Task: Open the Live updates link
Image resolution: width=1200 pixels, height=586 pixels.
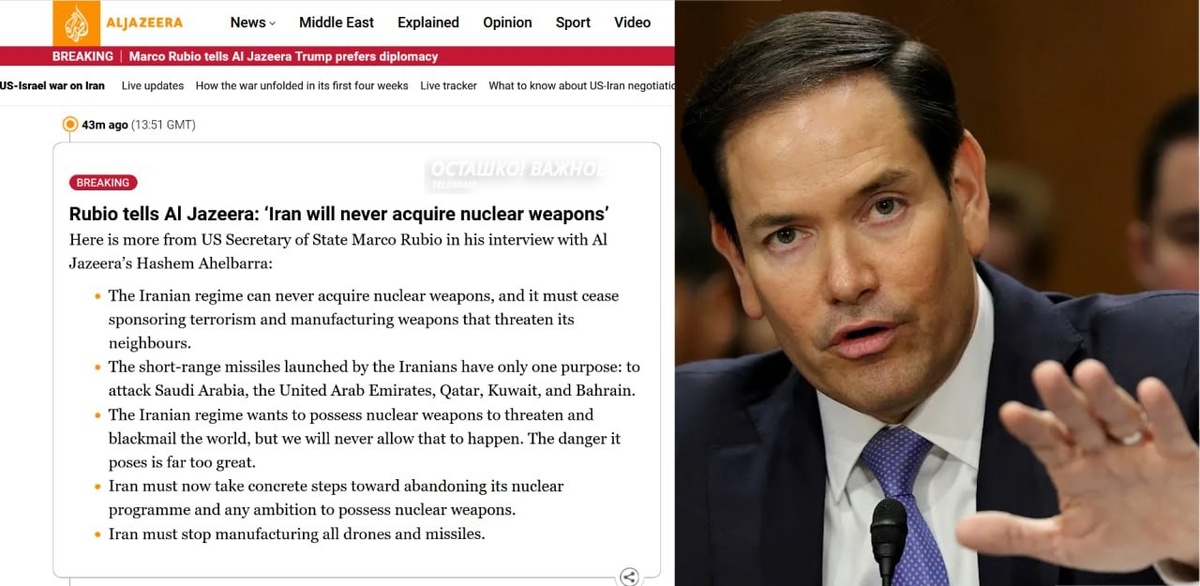Action: (153, 86)
